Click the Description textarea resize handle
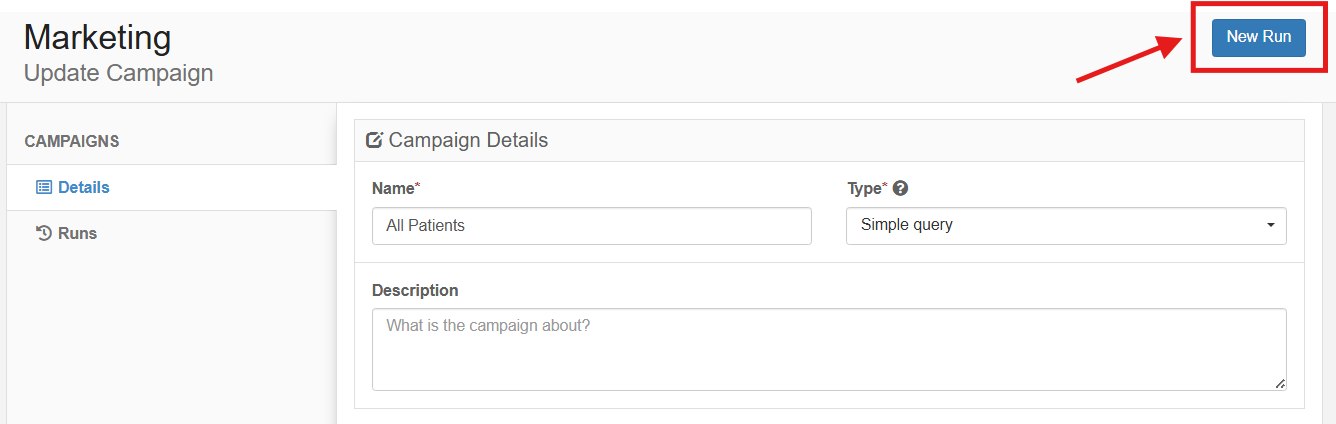 coord(1280,383)
